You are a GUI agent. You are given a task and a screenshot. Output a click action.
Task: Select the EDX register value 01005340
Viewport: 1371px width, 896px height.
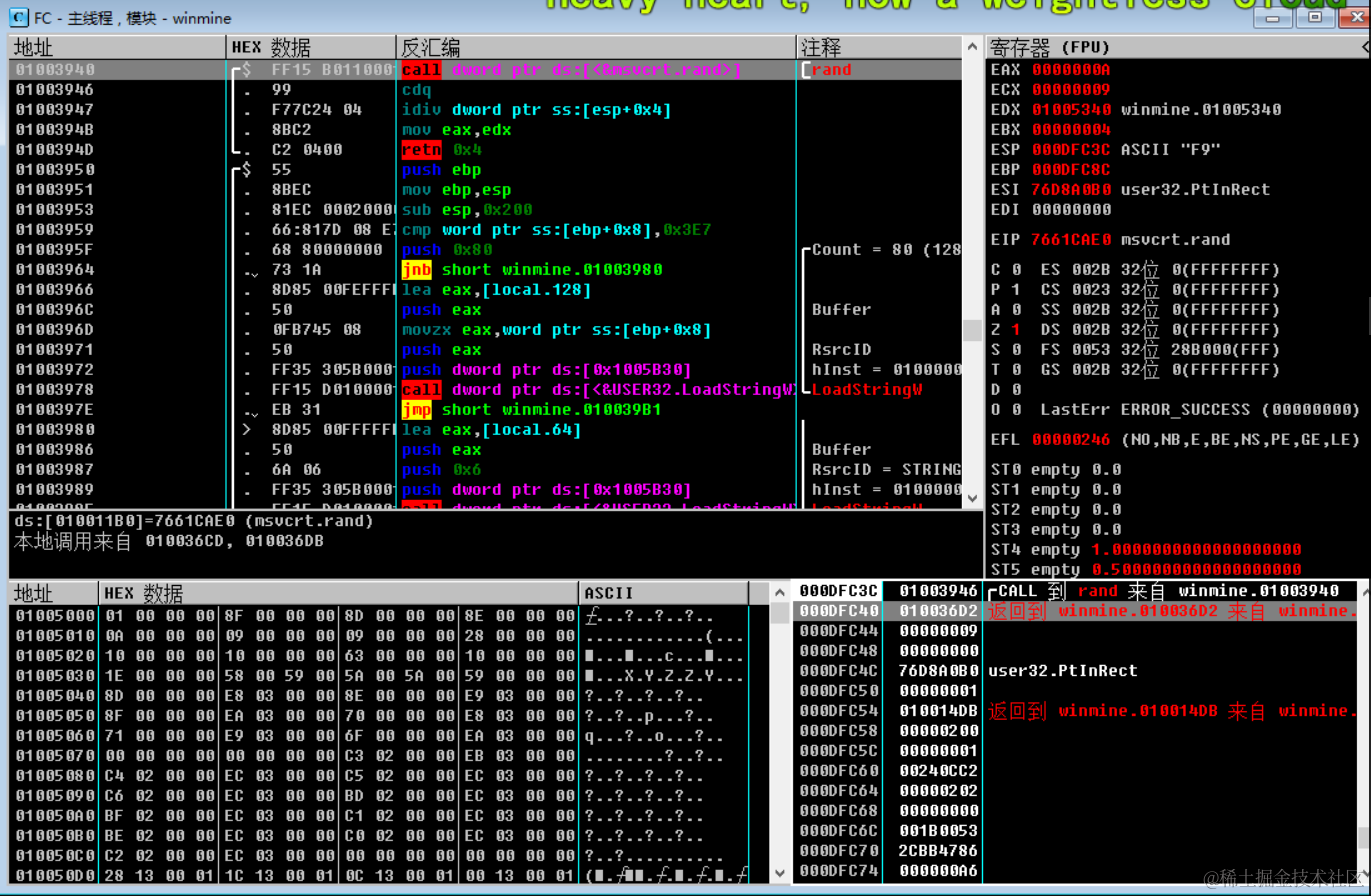click(x=1071, y=110)
